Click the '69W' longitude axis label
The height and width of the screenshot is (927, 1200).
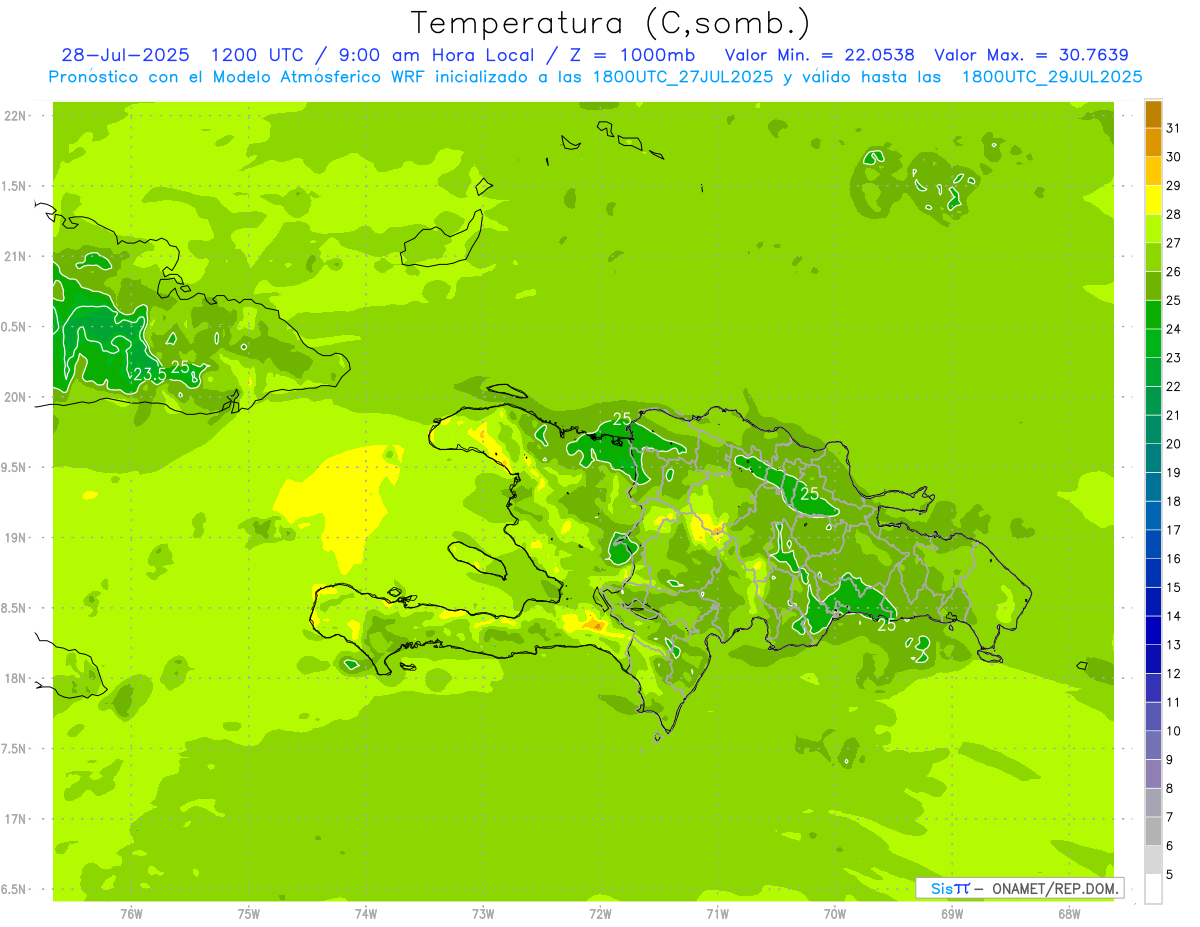click(x=951, y=913)
